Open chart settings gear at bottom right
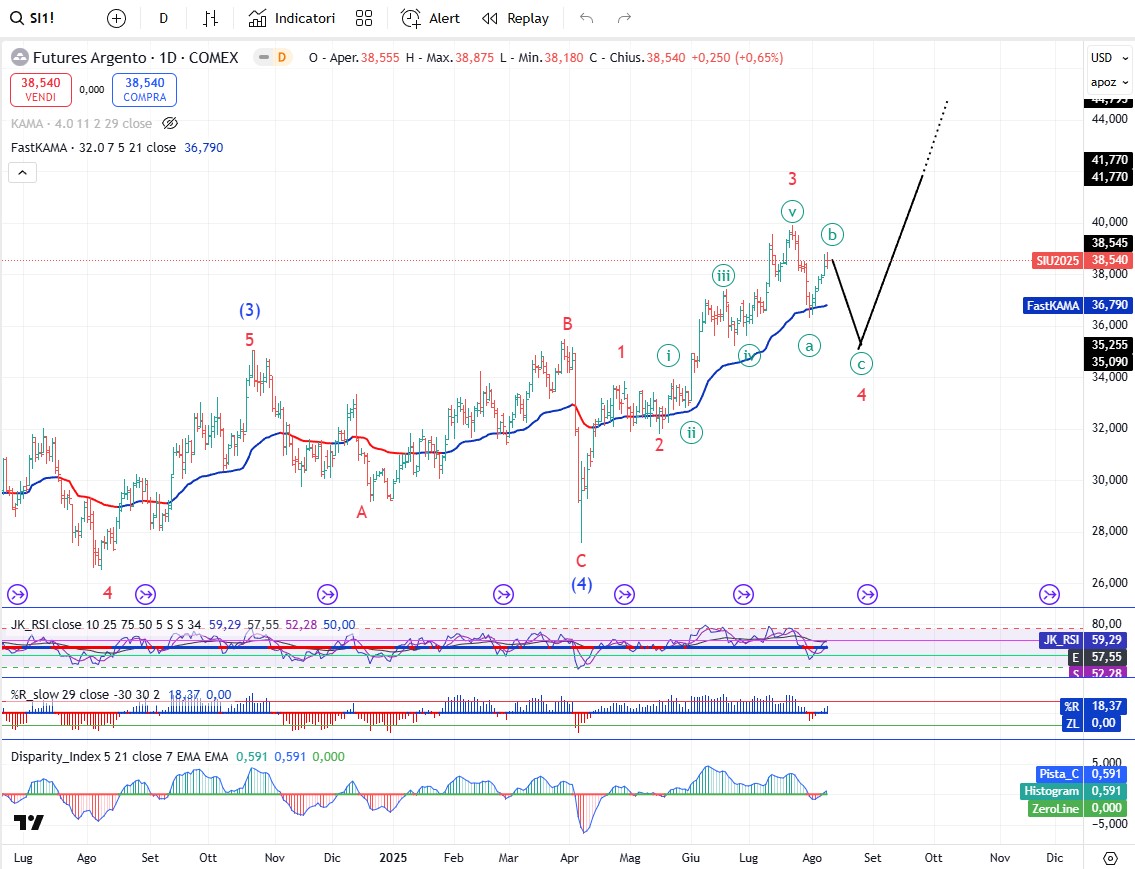The height and width of the screenshot is (869, 1135). point(1110,858)
